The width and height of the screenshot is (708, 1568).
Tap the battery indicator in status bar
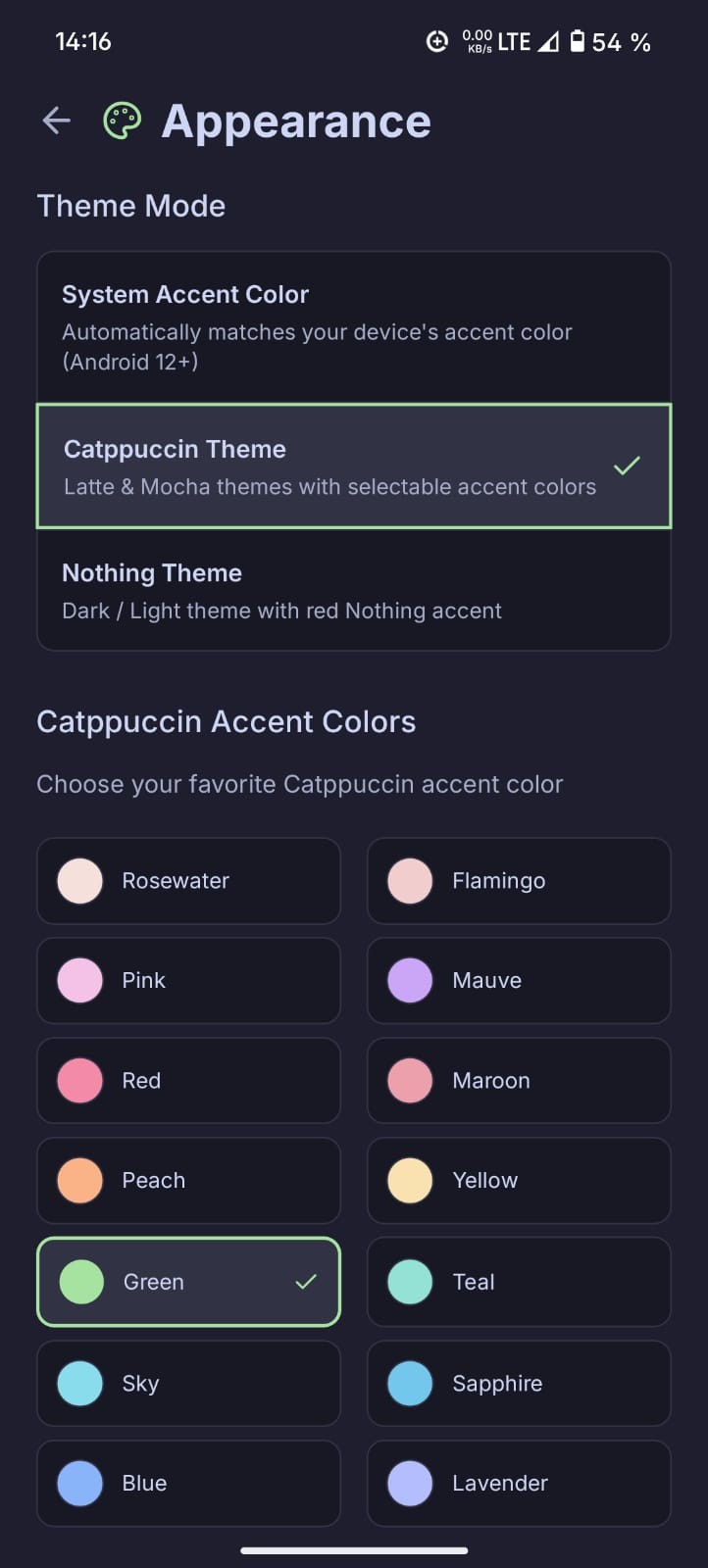[579, 41]
